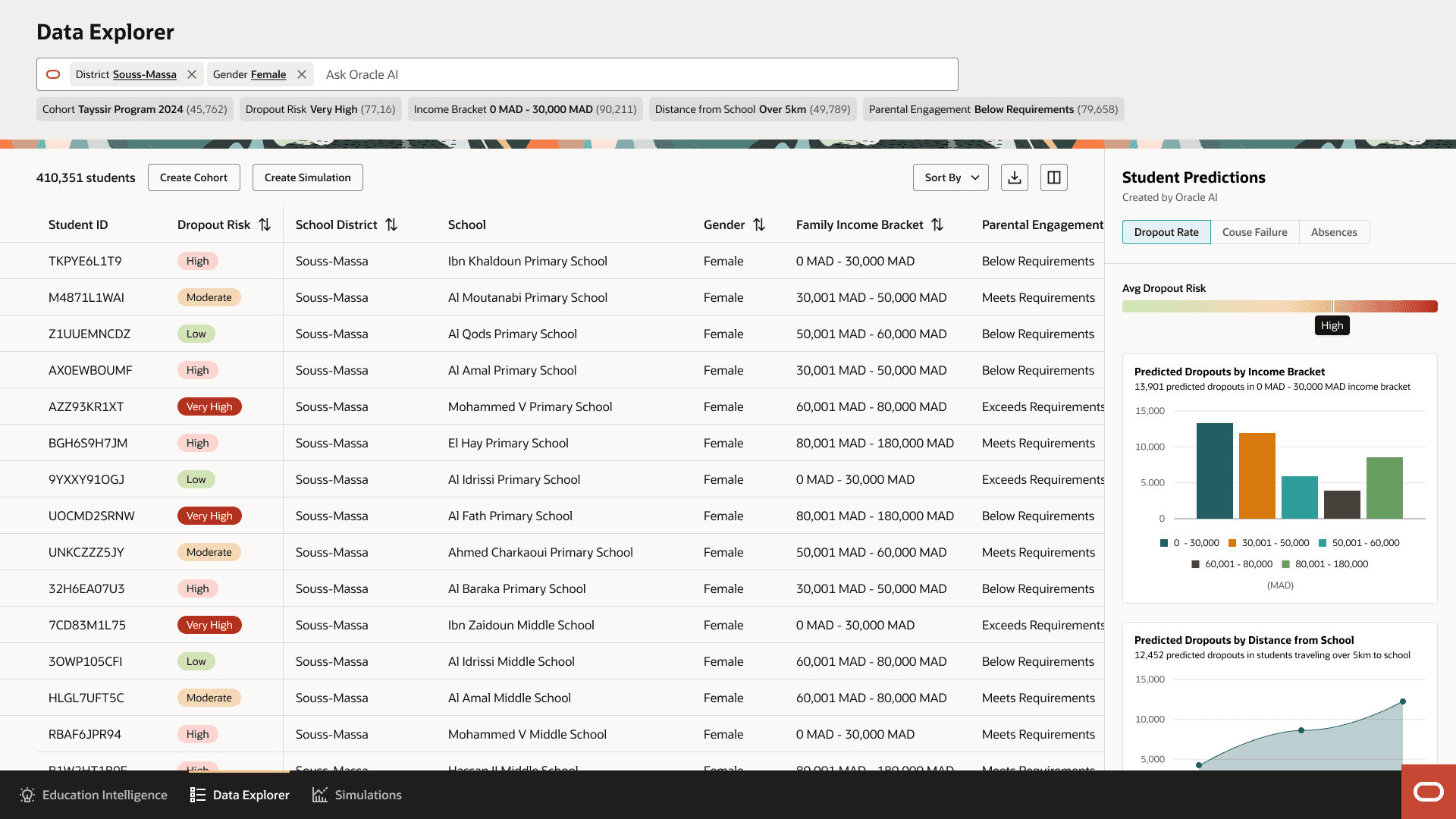
Task: Click the red Oracle assistant button
Action: pyautogui.click(x=1428, y=792)
